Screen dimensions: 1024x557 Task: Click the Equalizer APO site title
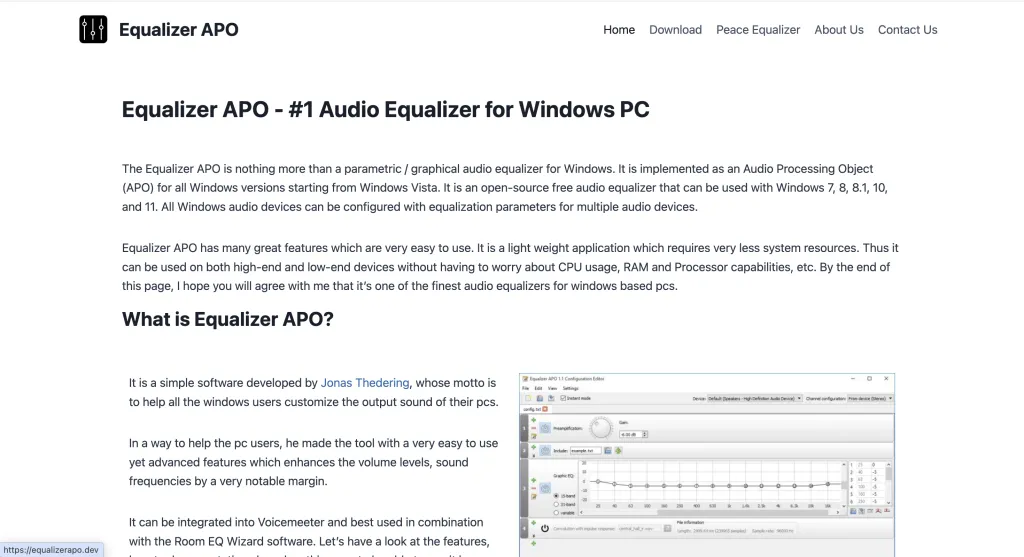[x=178, y=29]
